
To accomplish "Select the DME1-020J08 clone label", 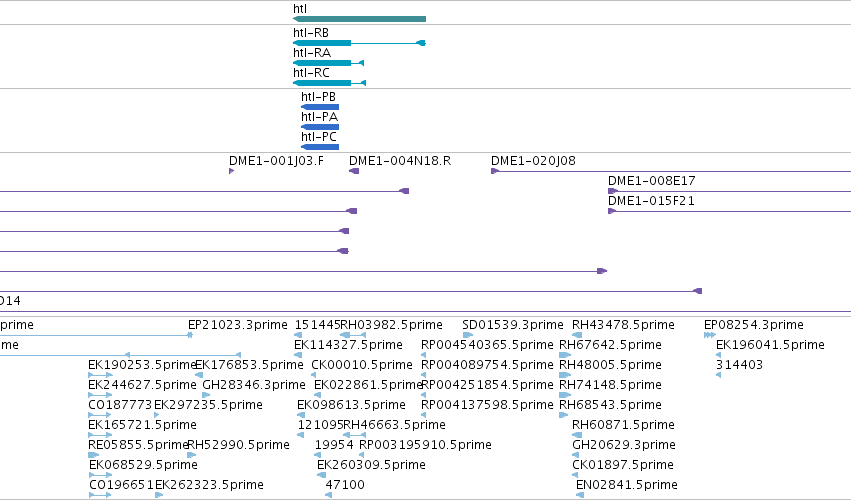I will 534,161.
